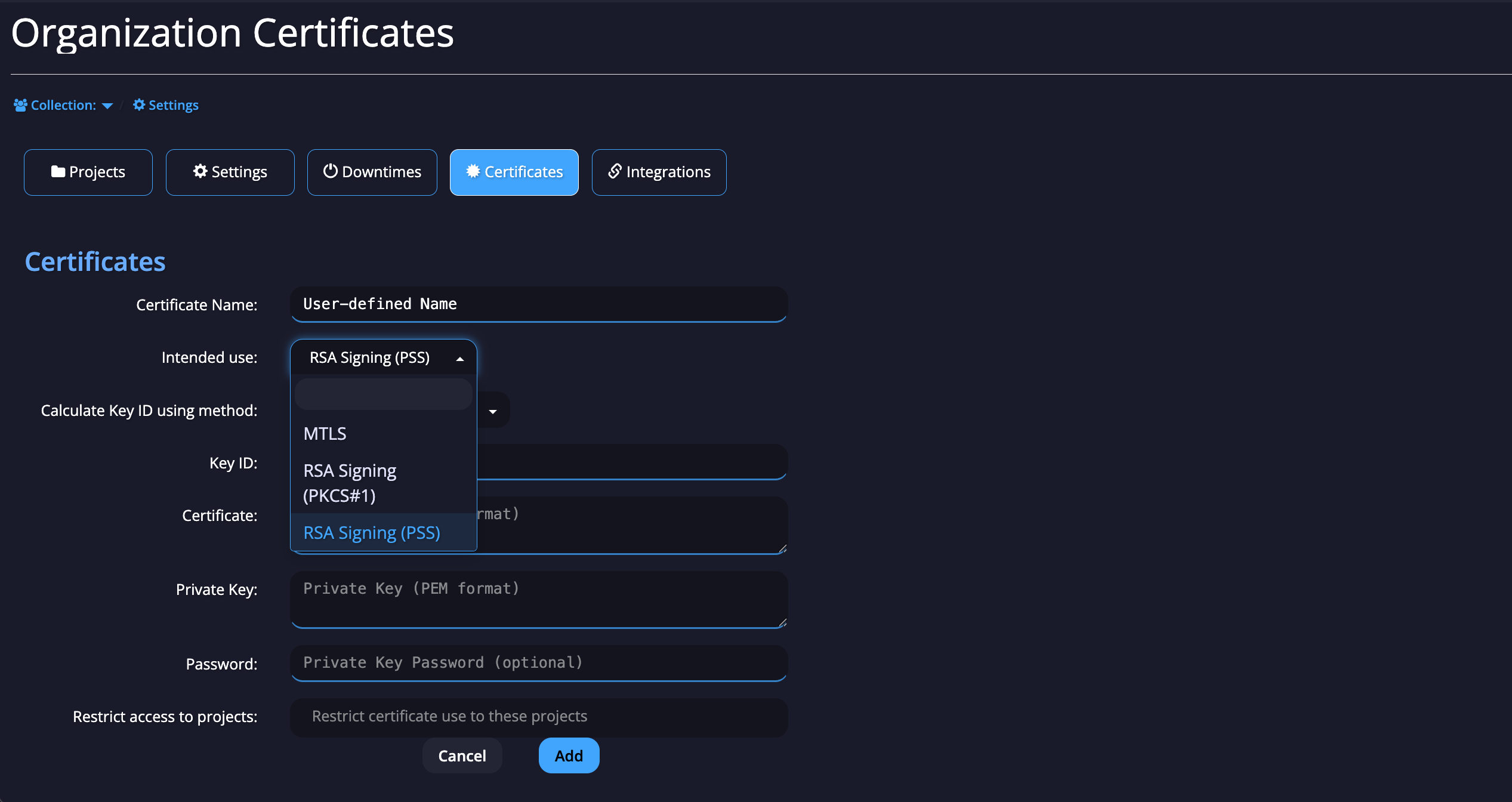The height and width of the screenshot is (802, 1512).
Task: Click the dropdown search filter box
Action: click(x=383, y=394)
